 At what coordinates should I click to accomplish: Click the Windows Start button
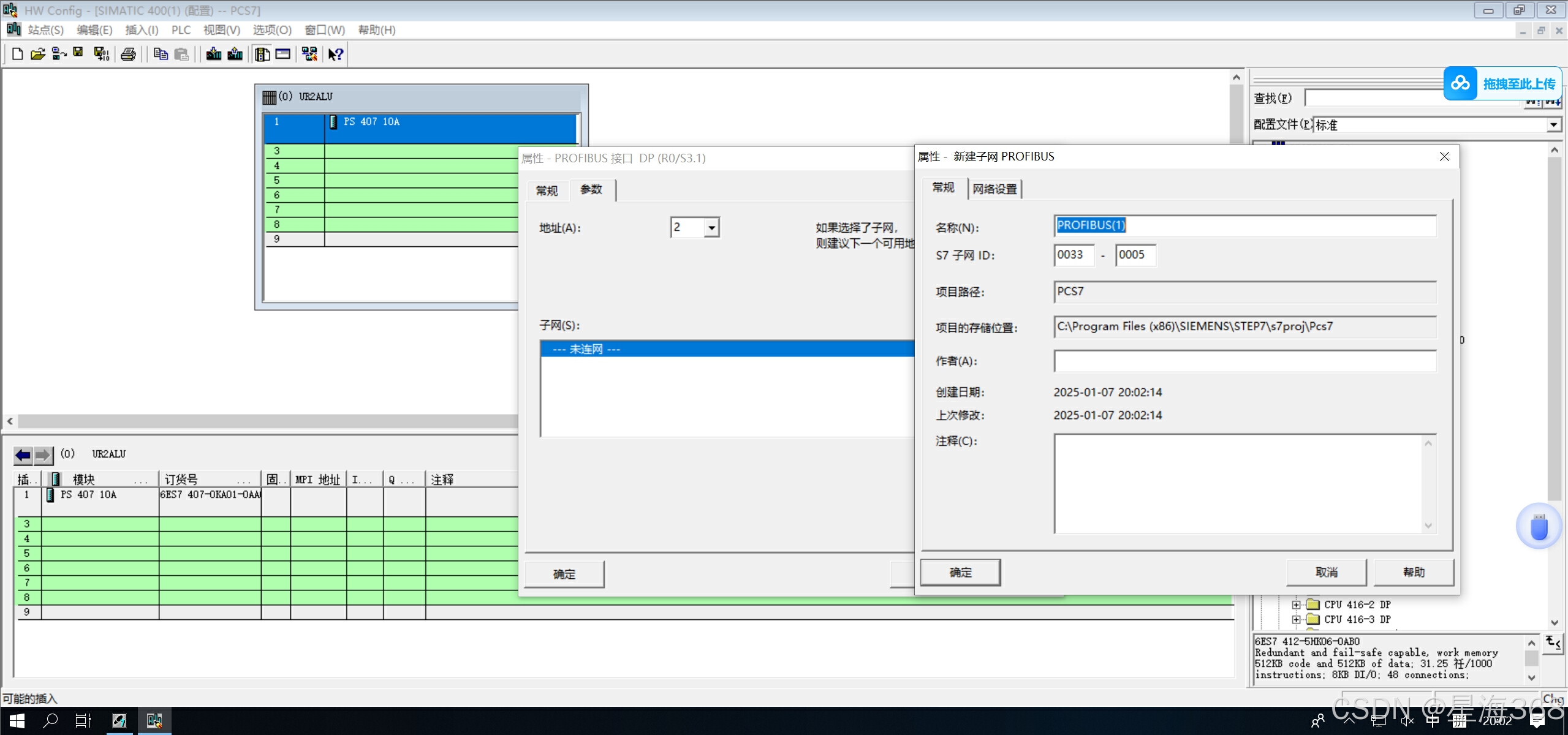tap(17, 721)
